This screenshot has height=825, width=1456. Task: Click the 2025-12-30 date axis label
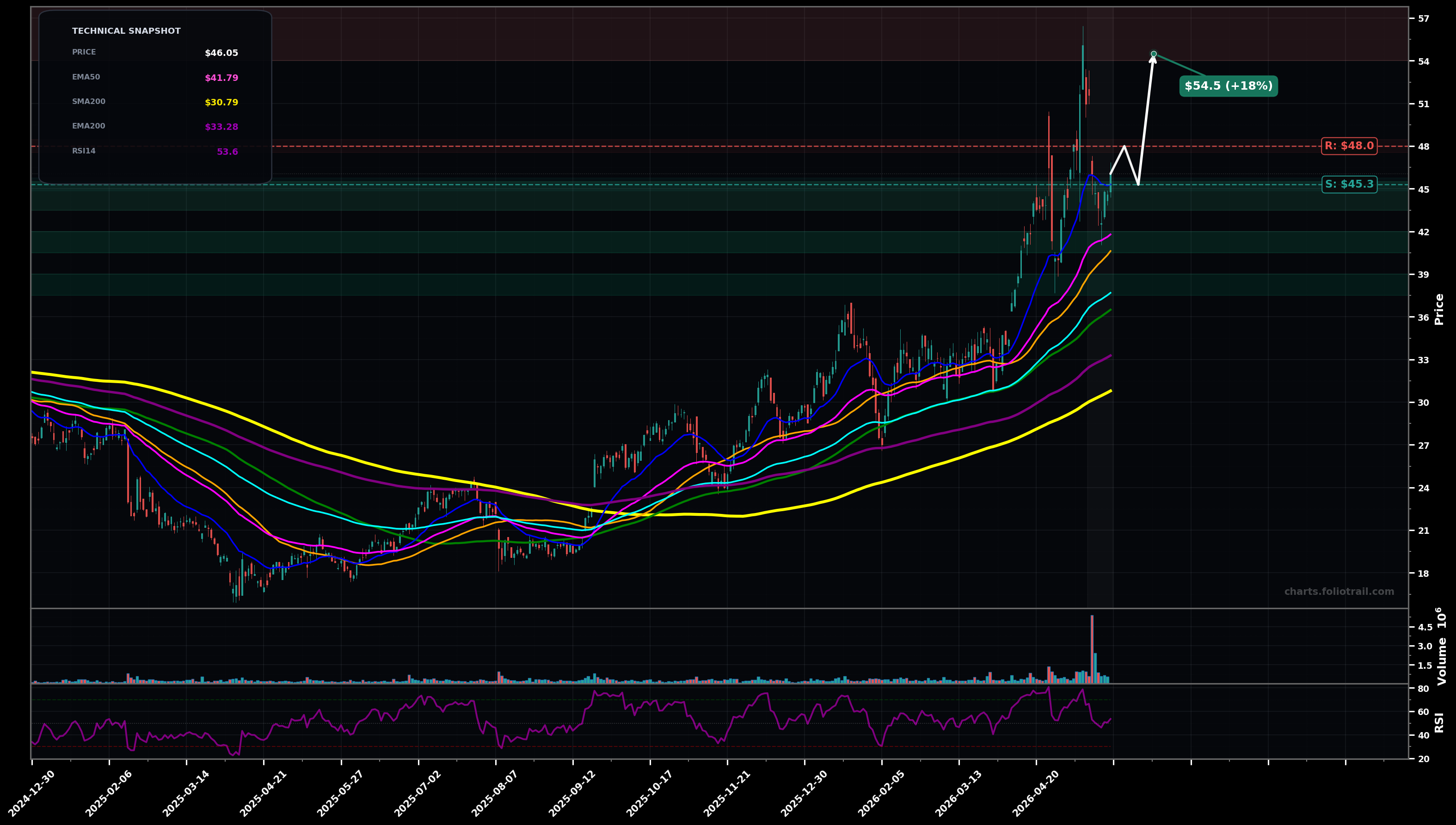point(804,793)
